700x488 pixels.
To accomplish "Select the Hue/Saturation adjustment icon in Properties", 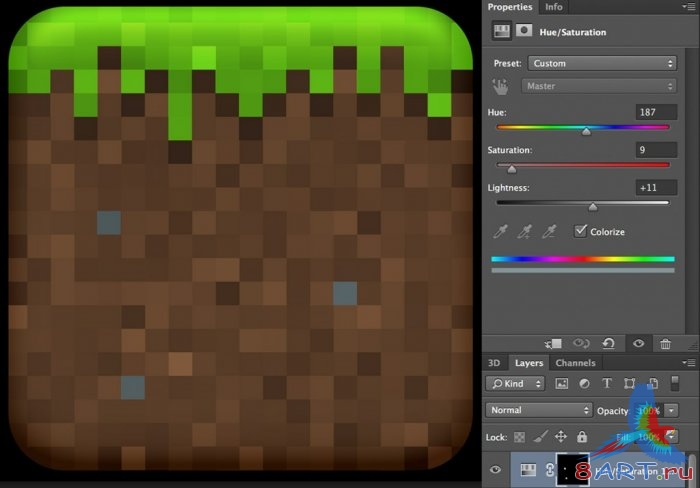I will (x=502, y=31).
